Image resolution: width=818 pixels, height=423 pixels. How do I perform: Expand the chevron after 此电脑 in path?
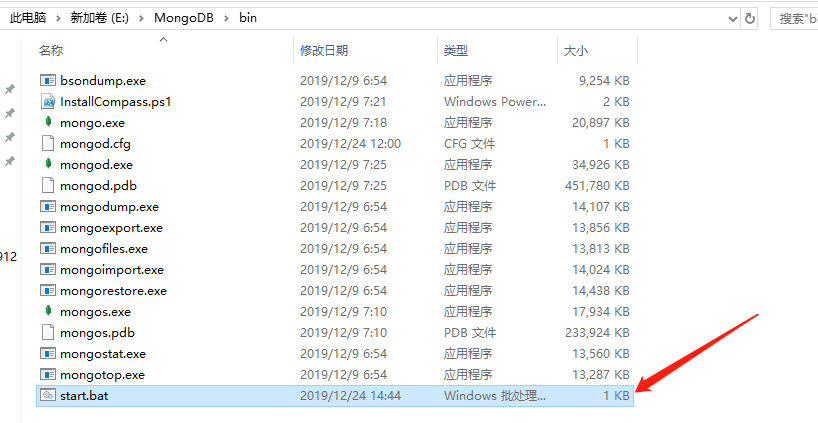click(58, 18)
